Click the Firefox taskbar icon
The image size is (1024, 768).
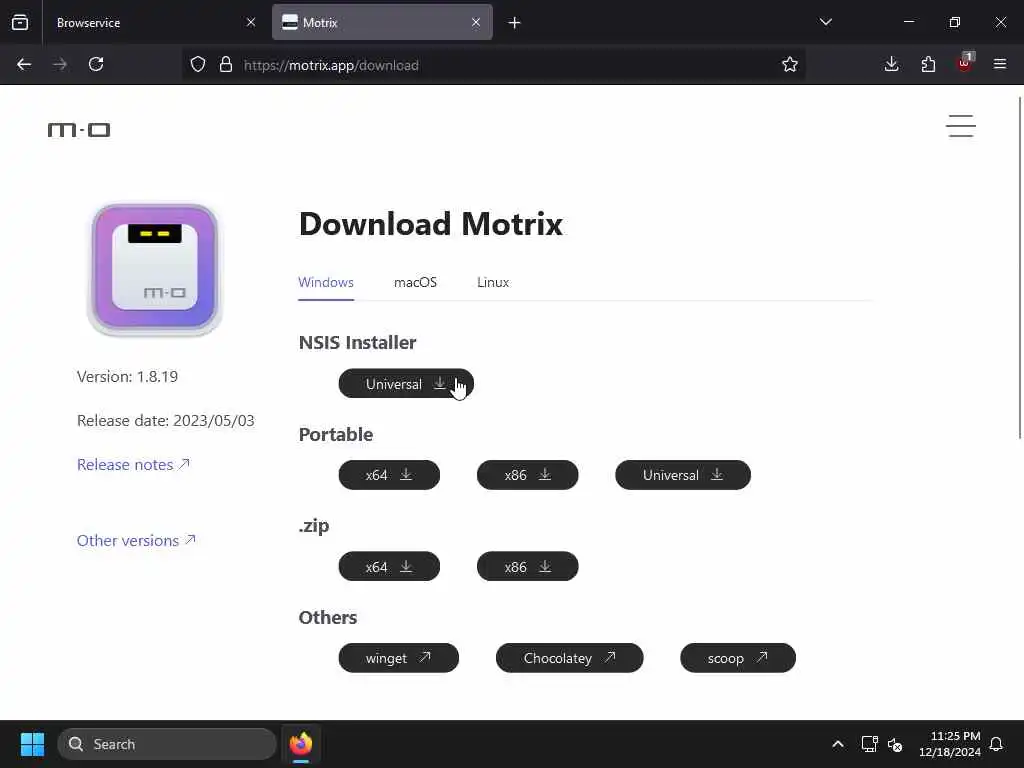pos(301,744)
